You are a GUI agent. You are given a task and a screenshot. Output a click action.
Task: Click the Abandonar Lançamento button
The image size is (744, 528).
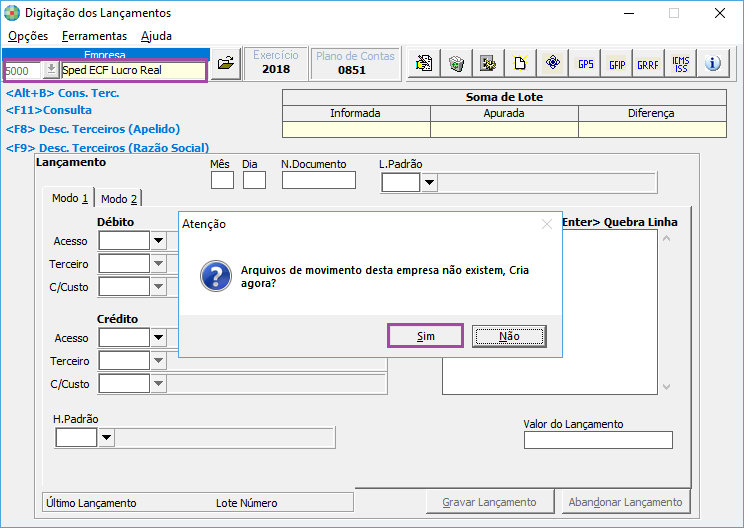click(x=625, y=502)
